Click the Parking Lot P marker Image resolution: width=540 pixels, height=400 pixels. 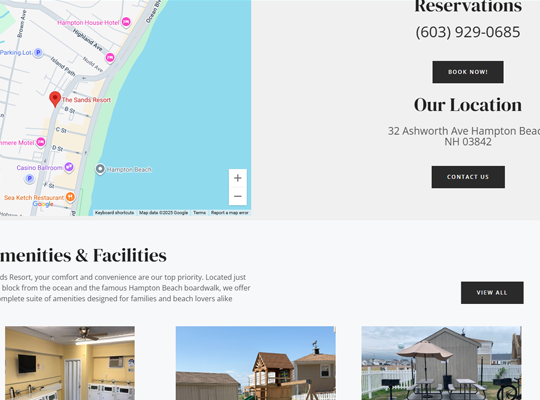click(38, 53)
